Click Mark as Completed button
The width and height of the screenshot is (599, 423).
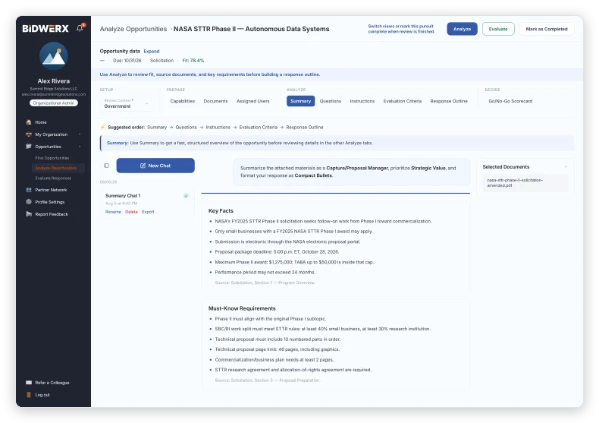pos(546,29)
